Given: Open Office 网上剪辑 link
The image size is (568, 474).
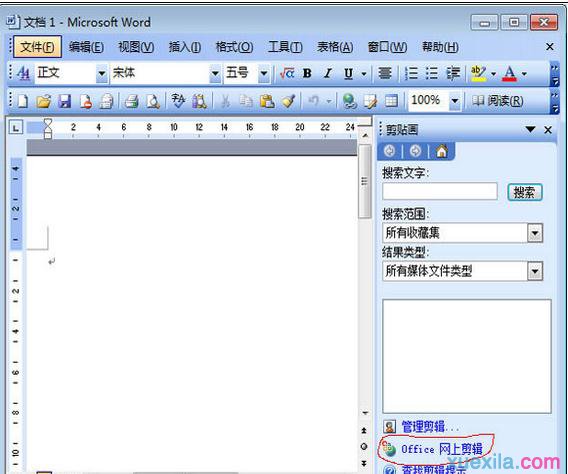Looking at the screenshot, I should pos(442,449).
